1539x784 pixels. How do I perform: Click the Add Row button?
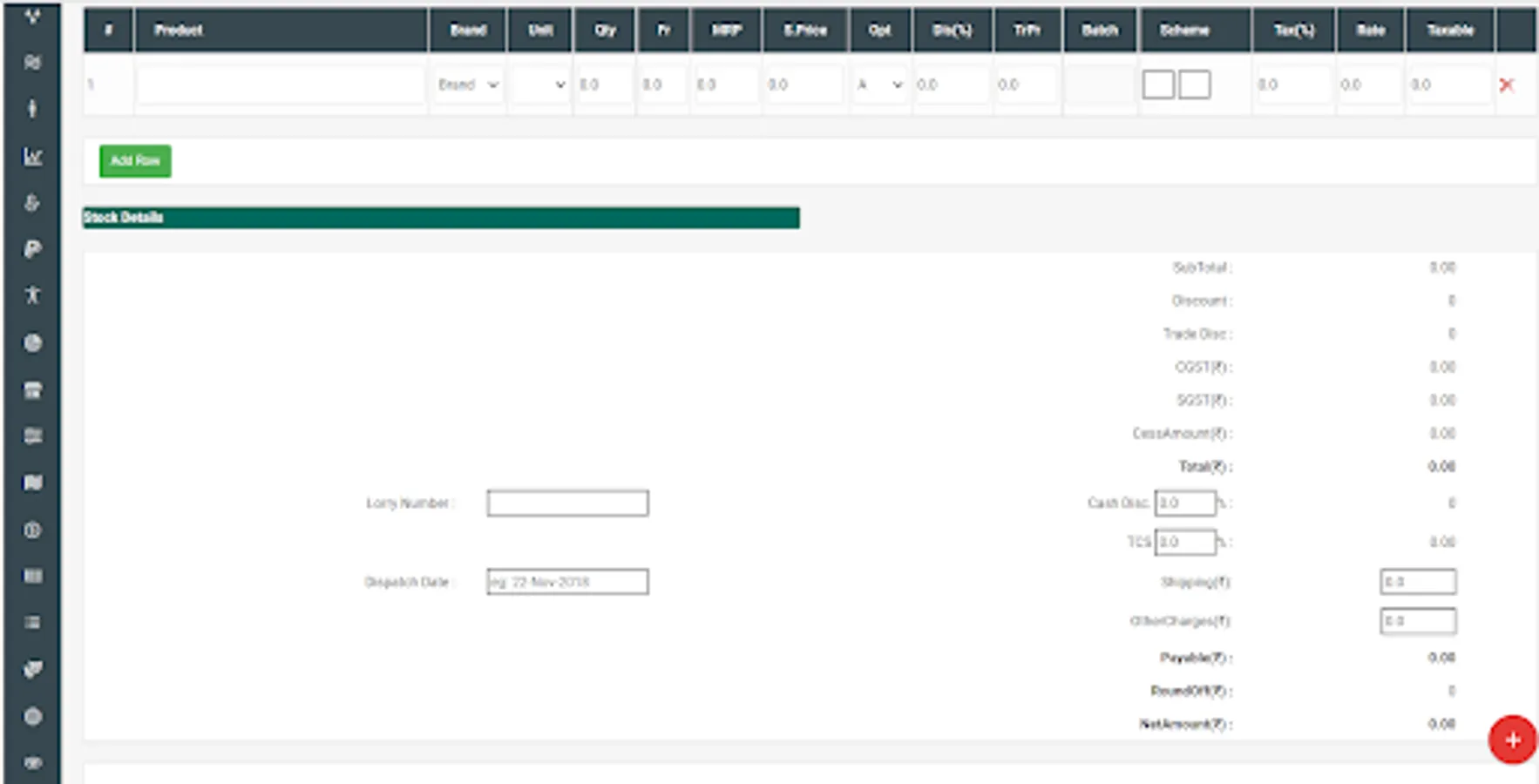point(134,161)
